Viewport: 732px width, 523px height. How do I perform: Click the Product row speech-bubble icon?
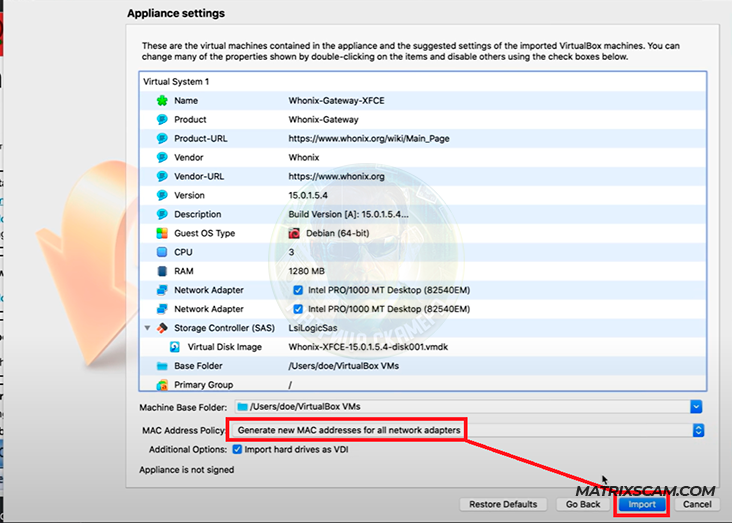162,120
